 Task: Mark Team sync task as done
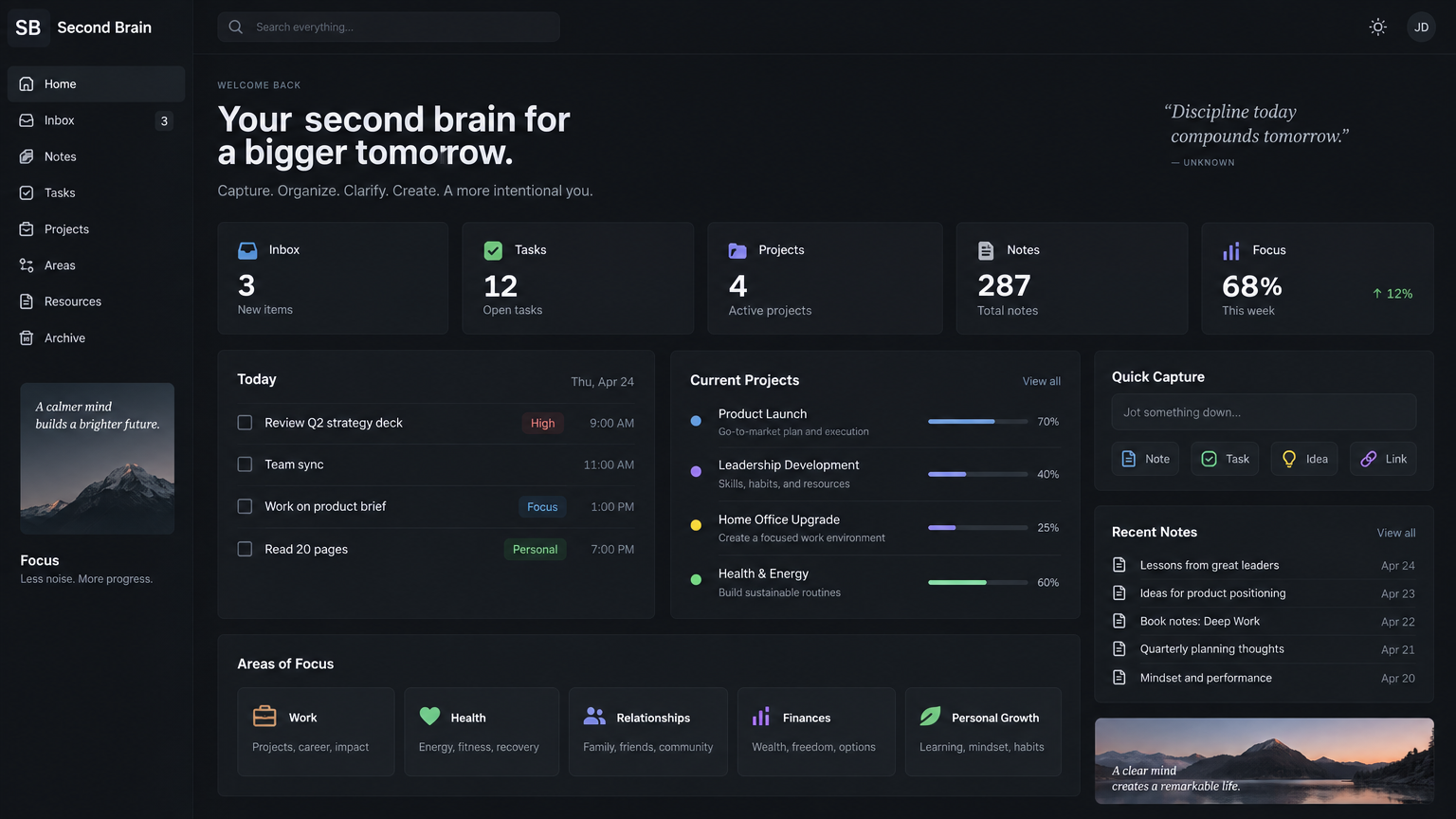[x=245, y=464]
